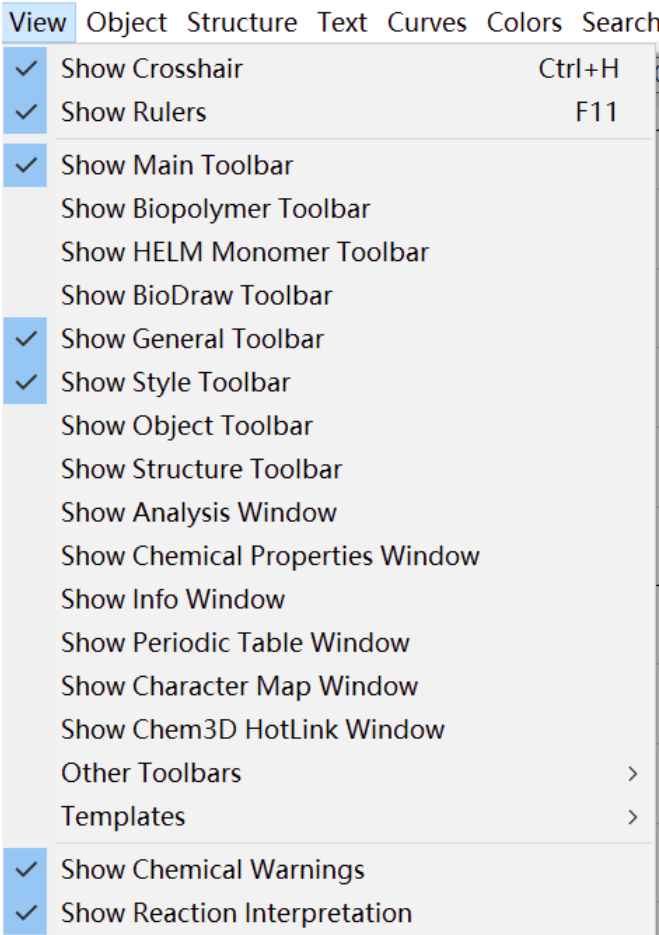Open the Text menu
Viewport: 659px width, 935px height.
(342, 23)
